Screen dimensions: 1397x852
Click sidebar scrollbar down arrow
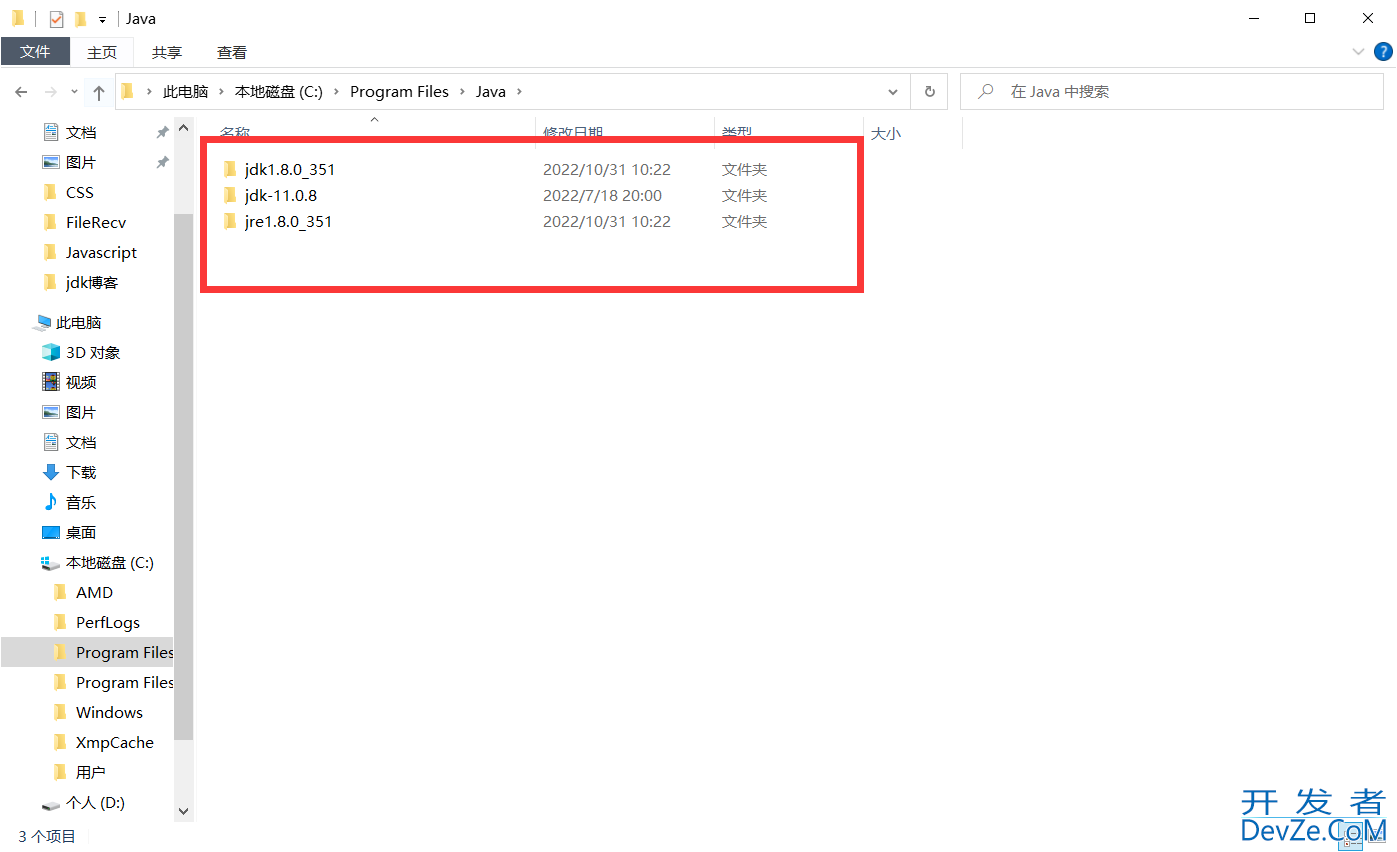click(183, 811)
